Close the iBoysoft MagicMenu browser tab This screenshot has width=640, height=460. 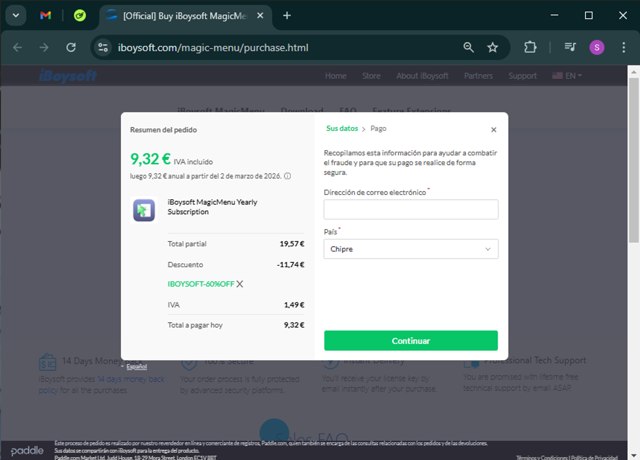(260, 16)
